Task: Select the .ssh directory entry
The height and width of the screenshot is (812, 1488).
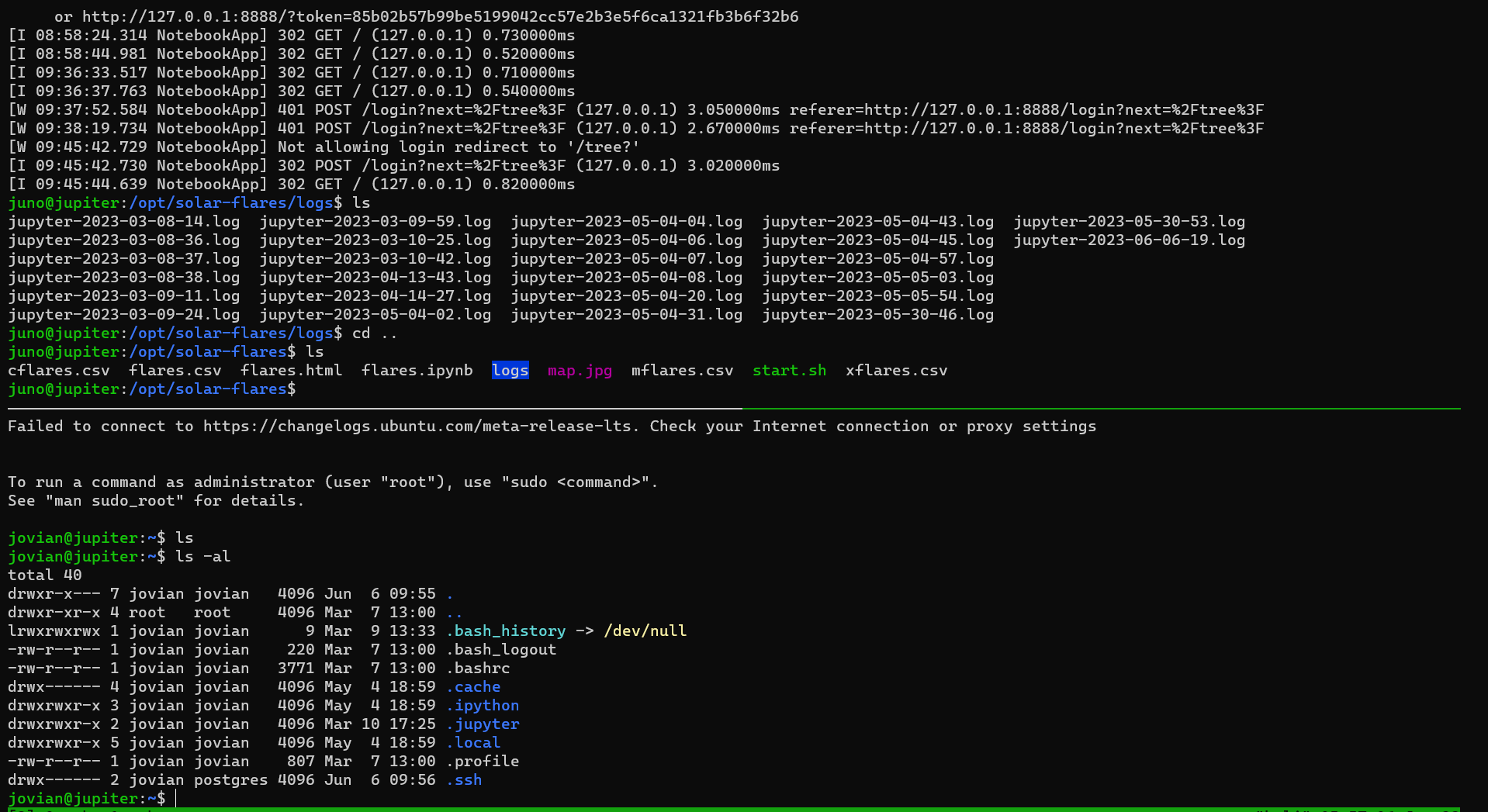Action: coord(464,779)
